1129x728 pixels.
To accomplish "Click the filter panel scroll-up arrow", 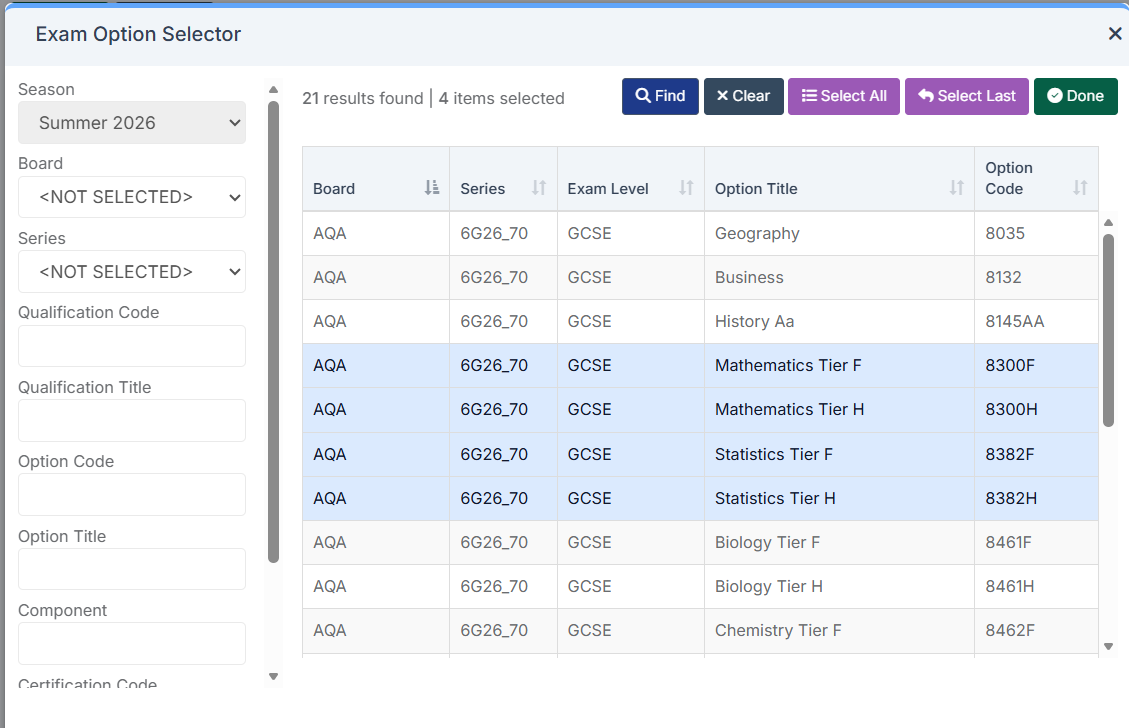I will tap(274, 90).
